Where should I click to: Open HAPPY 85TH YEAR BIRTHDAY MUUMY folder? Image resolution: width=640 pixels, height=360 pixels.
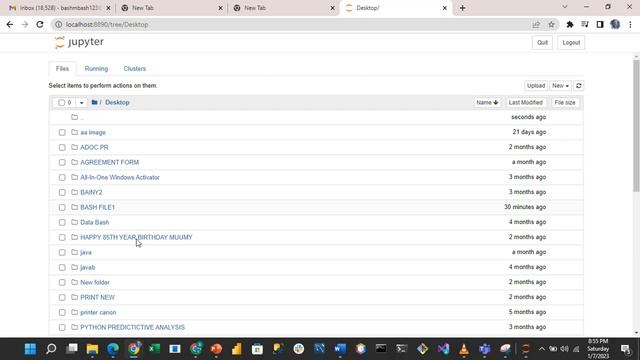point(136,237)
